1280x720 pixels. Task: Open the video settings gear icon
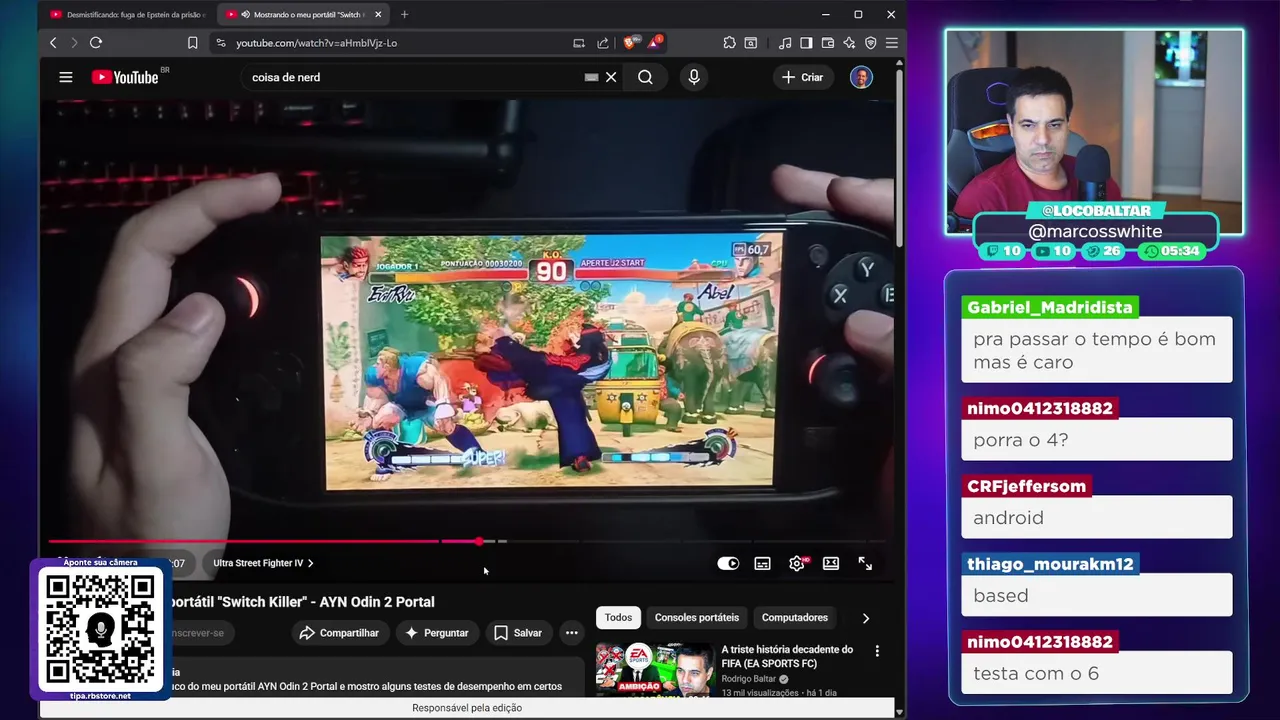click(797, 563)
